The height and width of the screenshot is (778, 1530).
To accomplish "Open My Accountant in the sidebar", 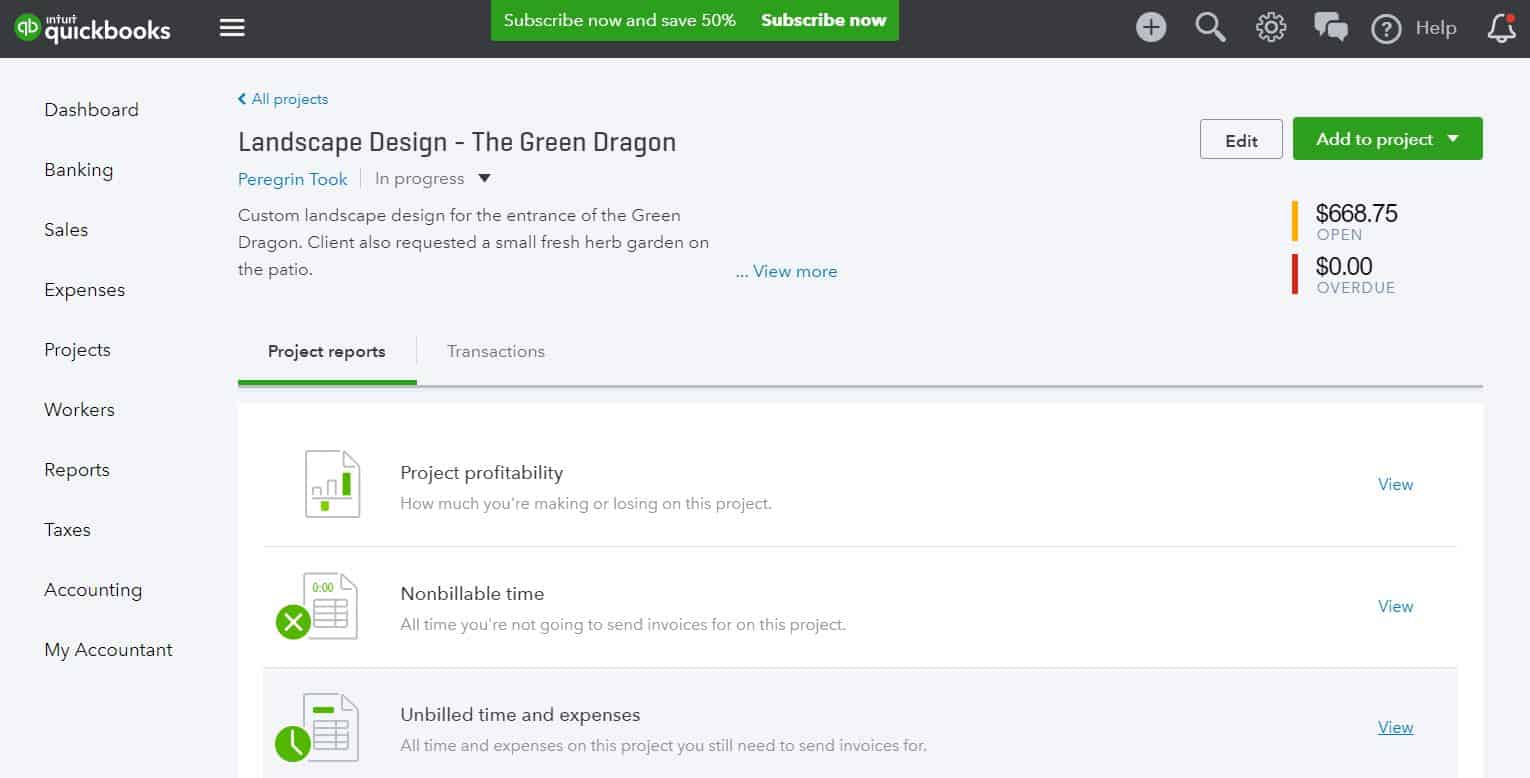I will click(108, 650).
